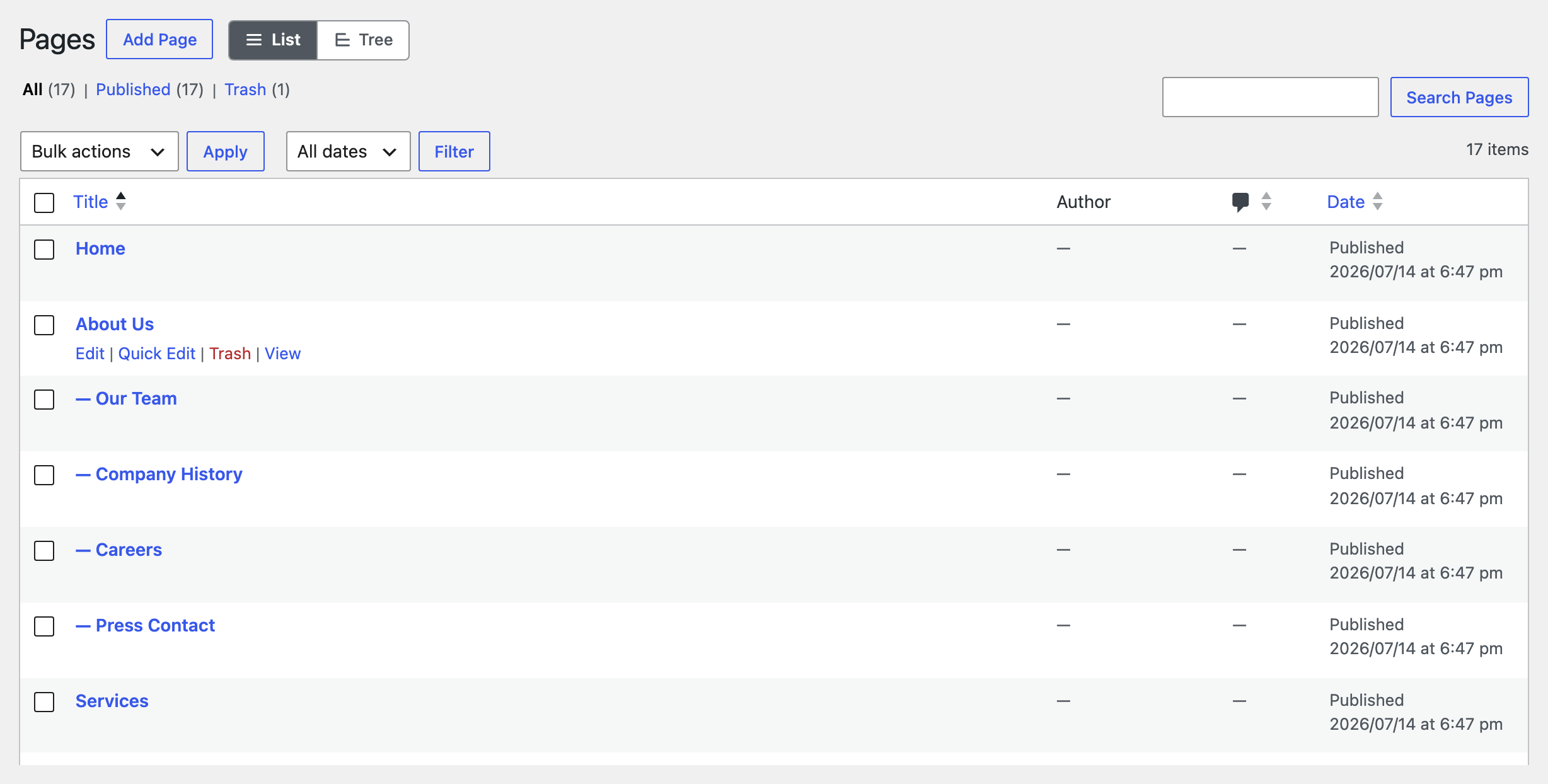Quick Edit the About Us page
The image size is (1548, 784).
click(157, 354)
